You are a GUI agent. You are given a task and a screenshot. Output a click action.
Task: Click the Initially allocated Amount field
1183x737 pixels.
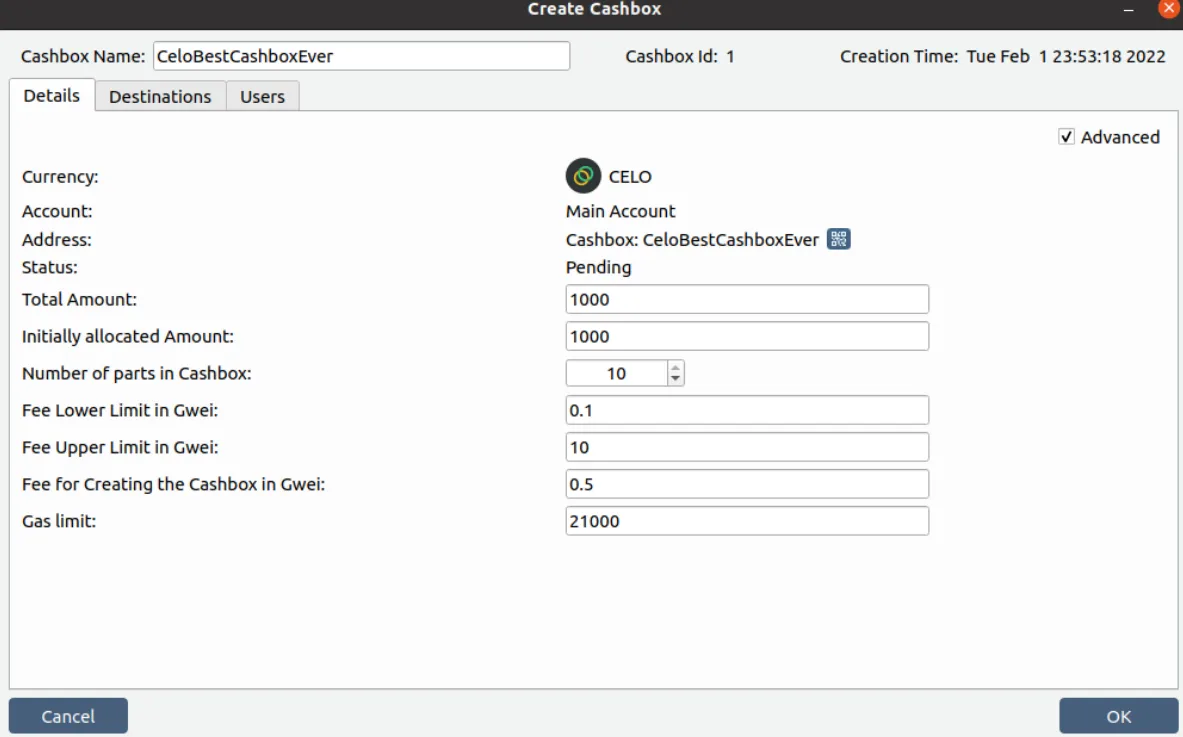point(747,336)
